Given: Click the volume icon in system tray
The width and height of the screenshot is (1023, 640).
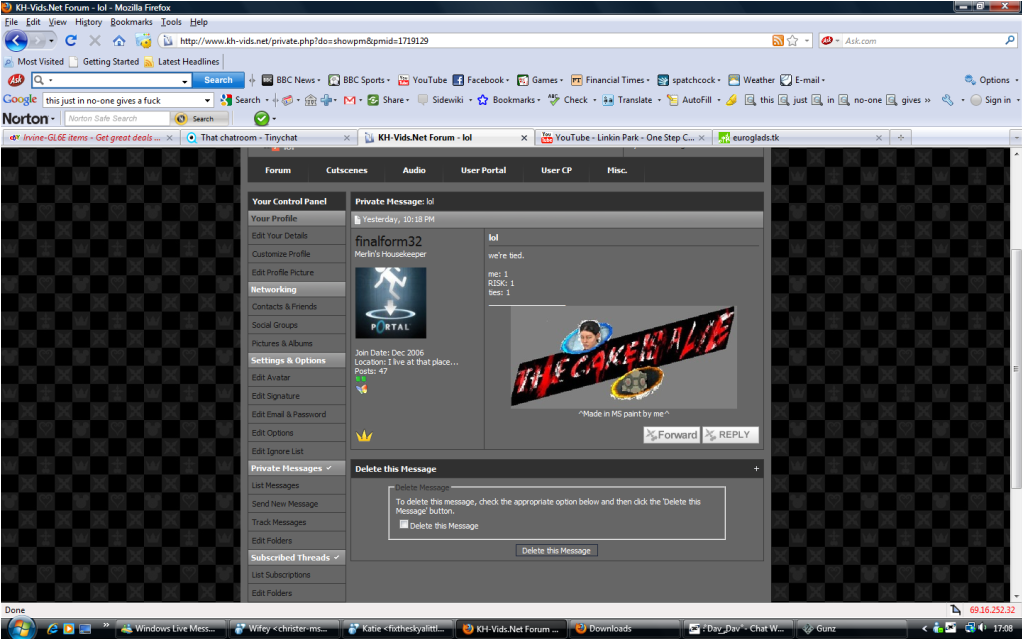Looking at the screenshot, I should click(x=983, y=628).
